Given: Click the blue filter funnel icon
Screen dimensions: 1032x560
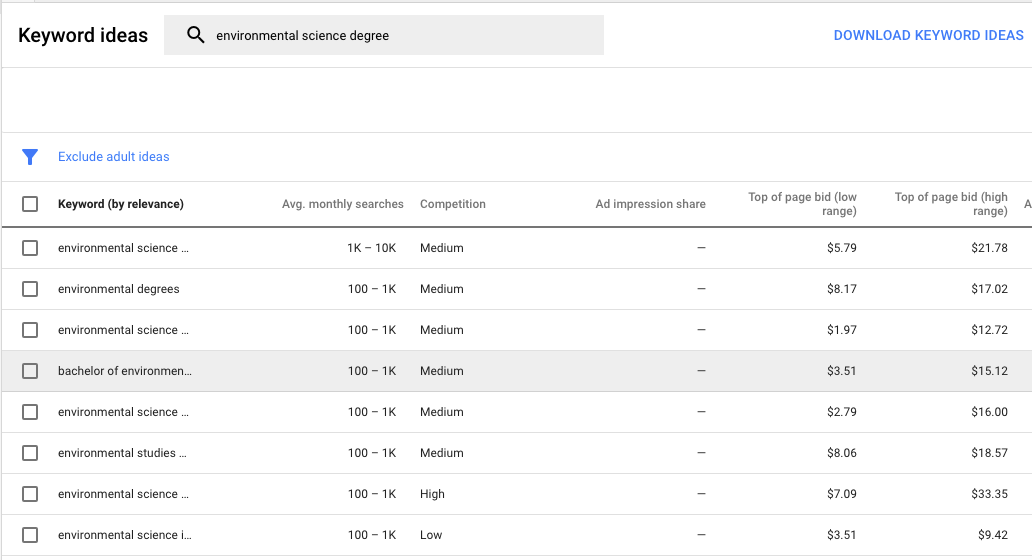Looking at the screenshot, I should [x=30, y=157].
